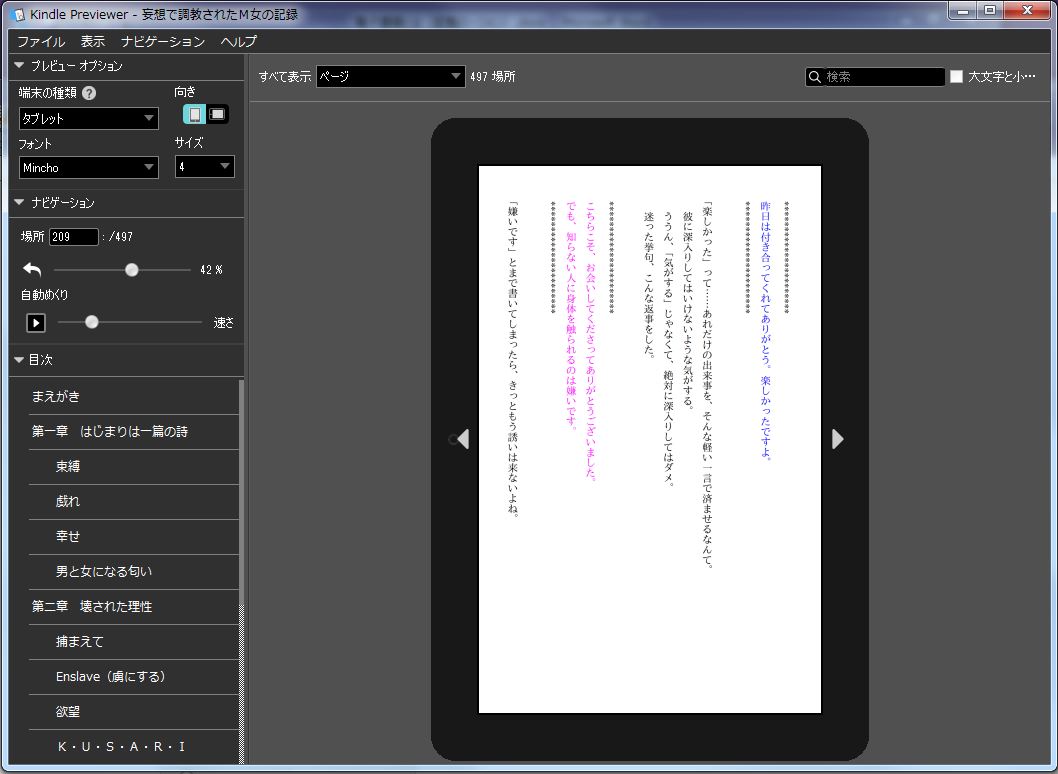
Task: Click the device type help question-mark icon
Action: [x=89, y=93]
